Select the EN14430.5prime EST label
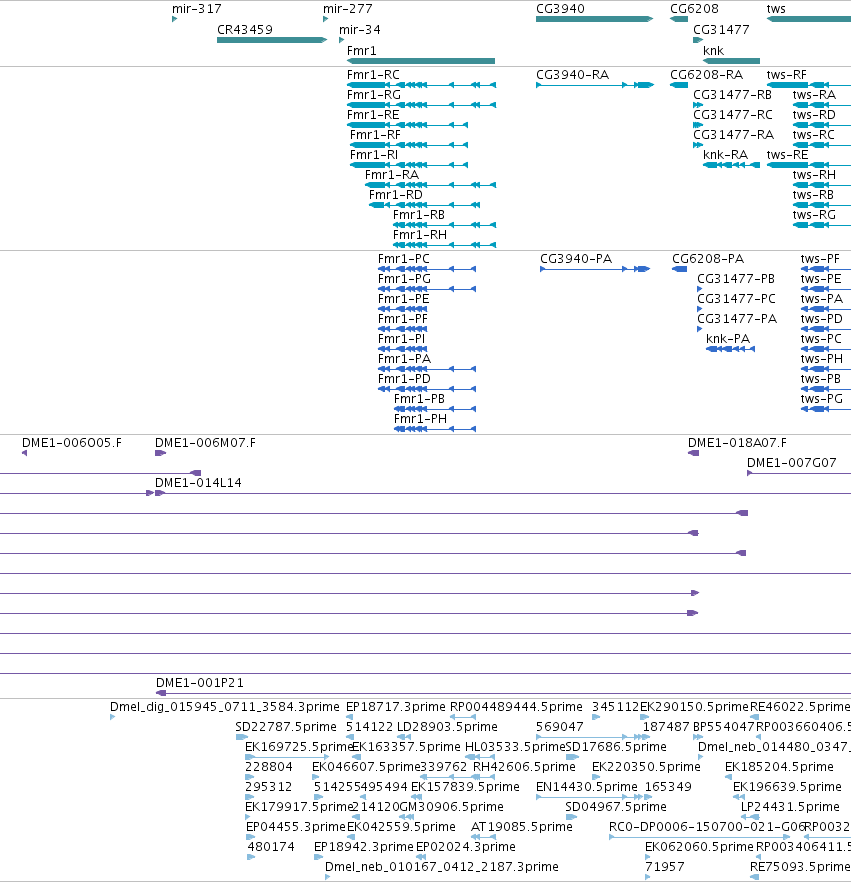851x882 pixels. 587,786
